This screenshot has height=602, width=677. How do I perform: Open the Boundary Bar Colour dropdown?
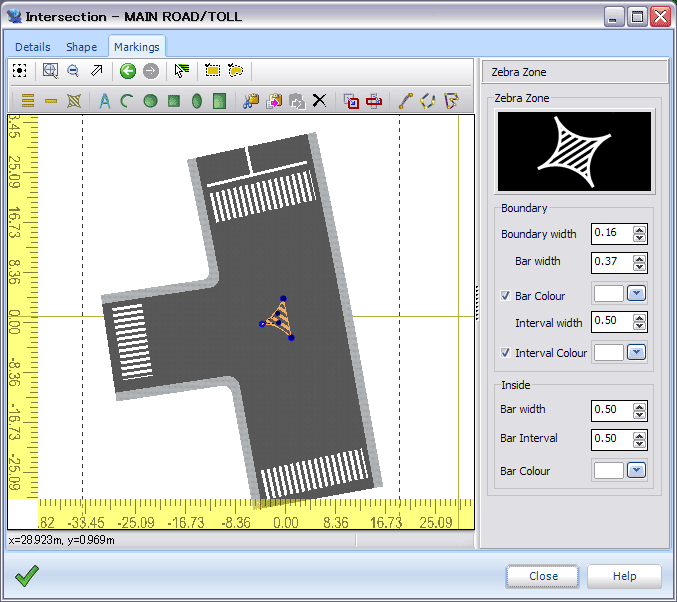tap(636, 294)
